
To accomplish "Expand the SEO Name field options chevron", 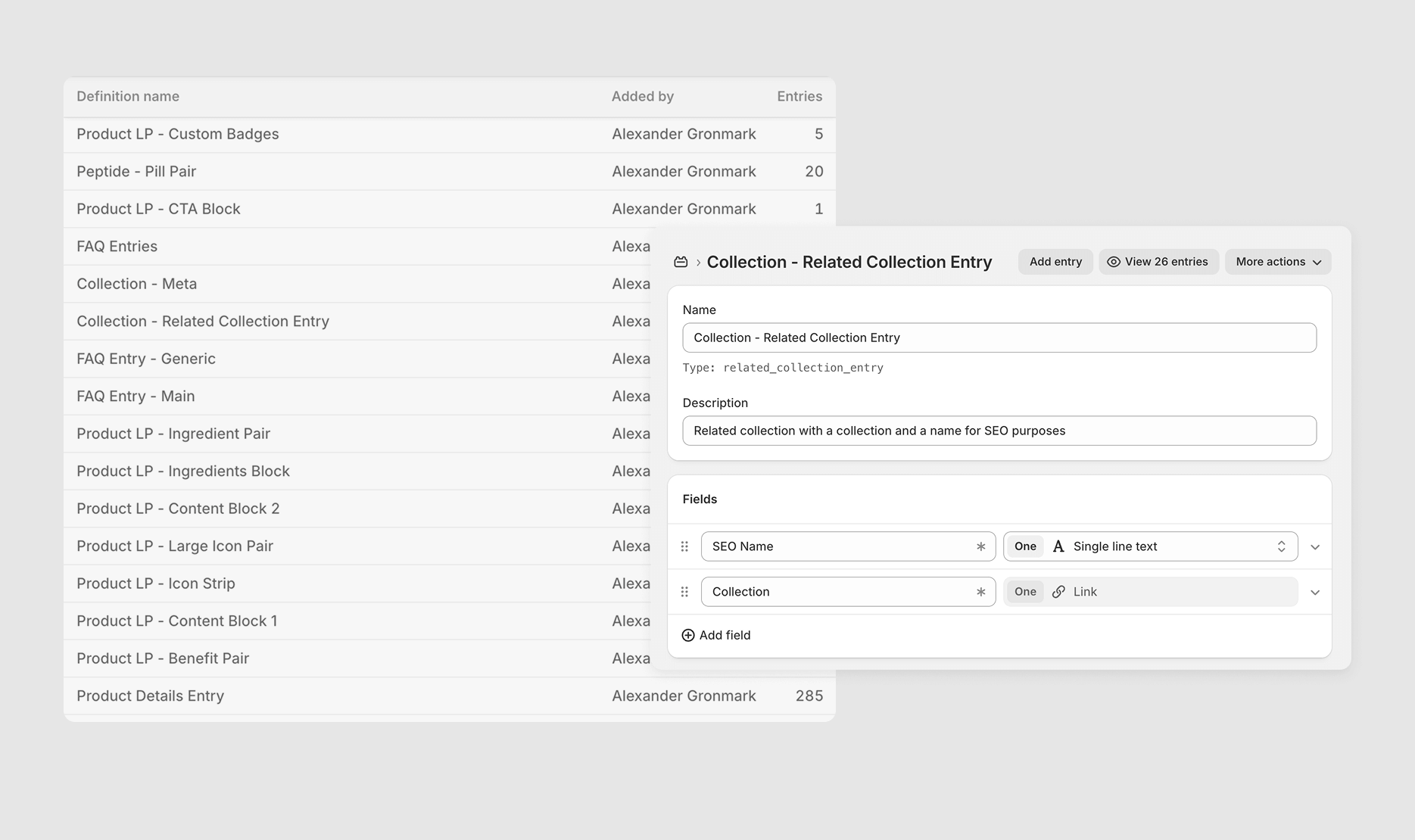I will [1315, 547].
